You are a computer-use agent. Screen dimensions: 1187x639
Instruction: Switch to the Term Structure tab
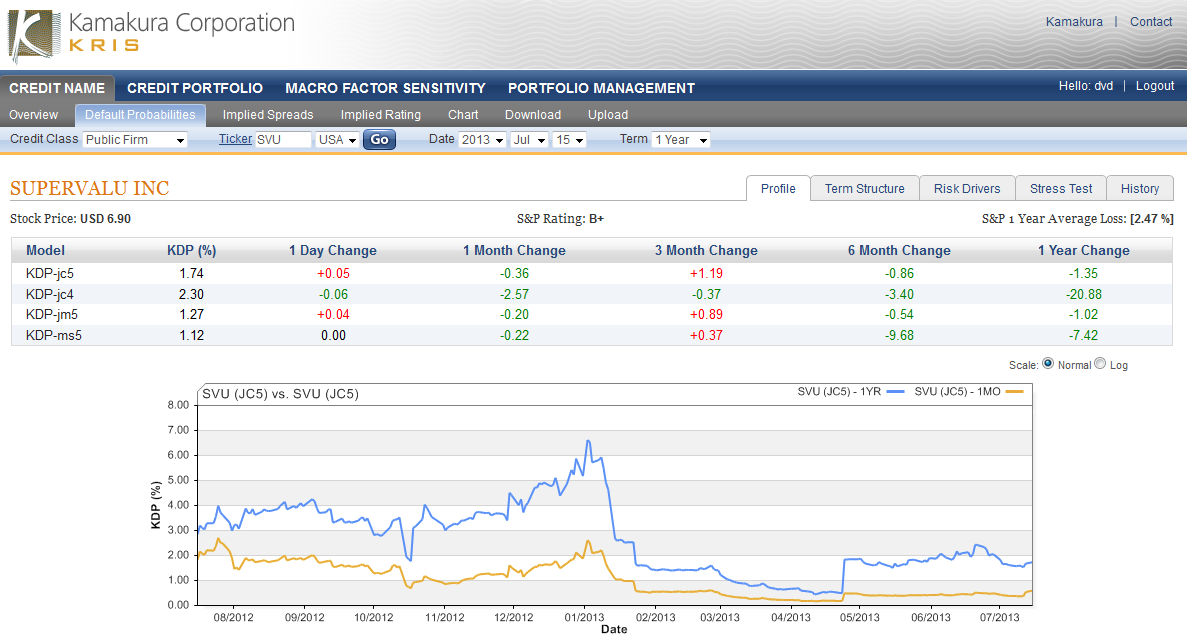point(865,189)
